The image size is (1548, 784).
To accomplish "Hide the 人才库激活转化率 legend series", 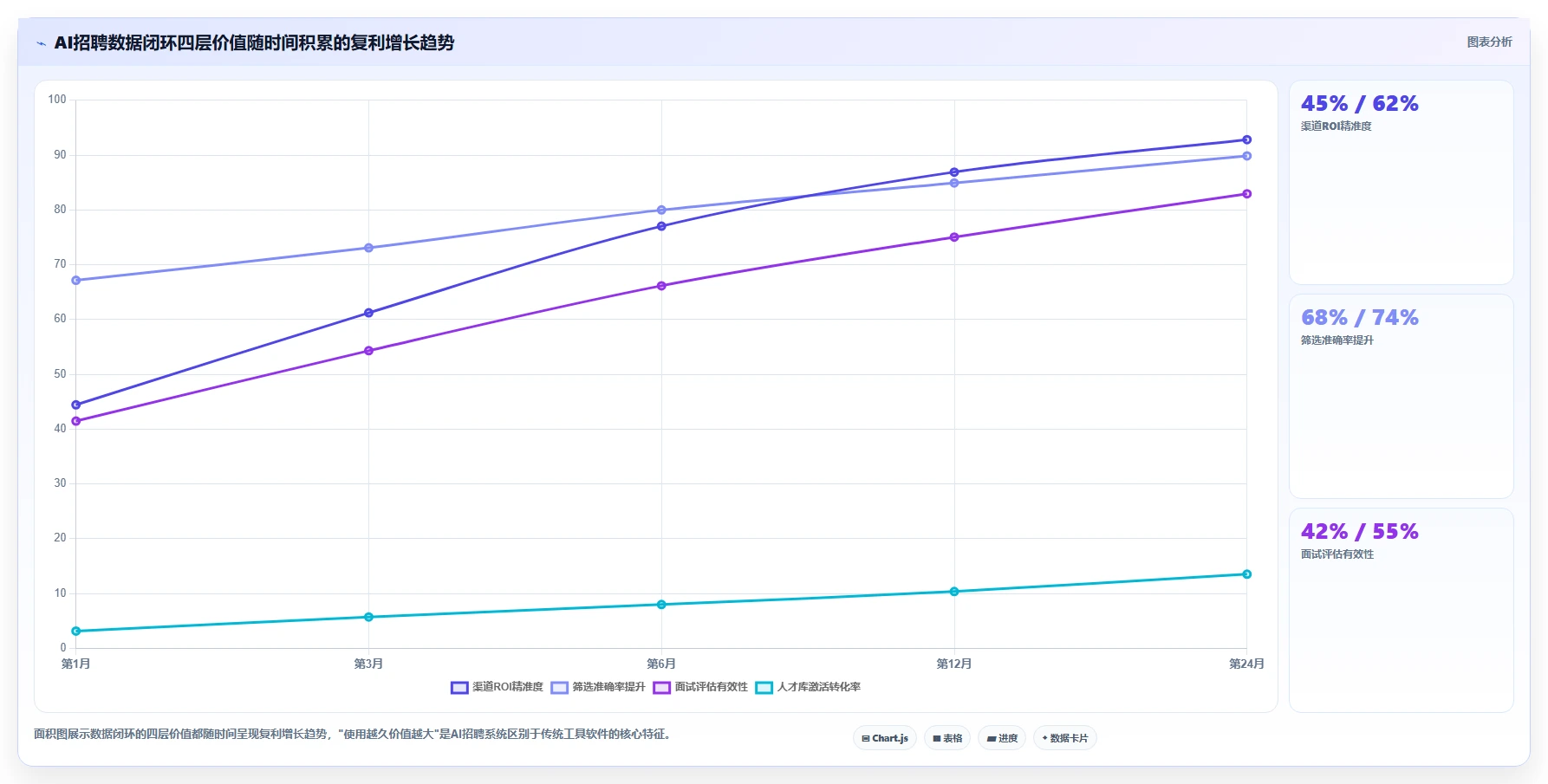I will 808,687.
